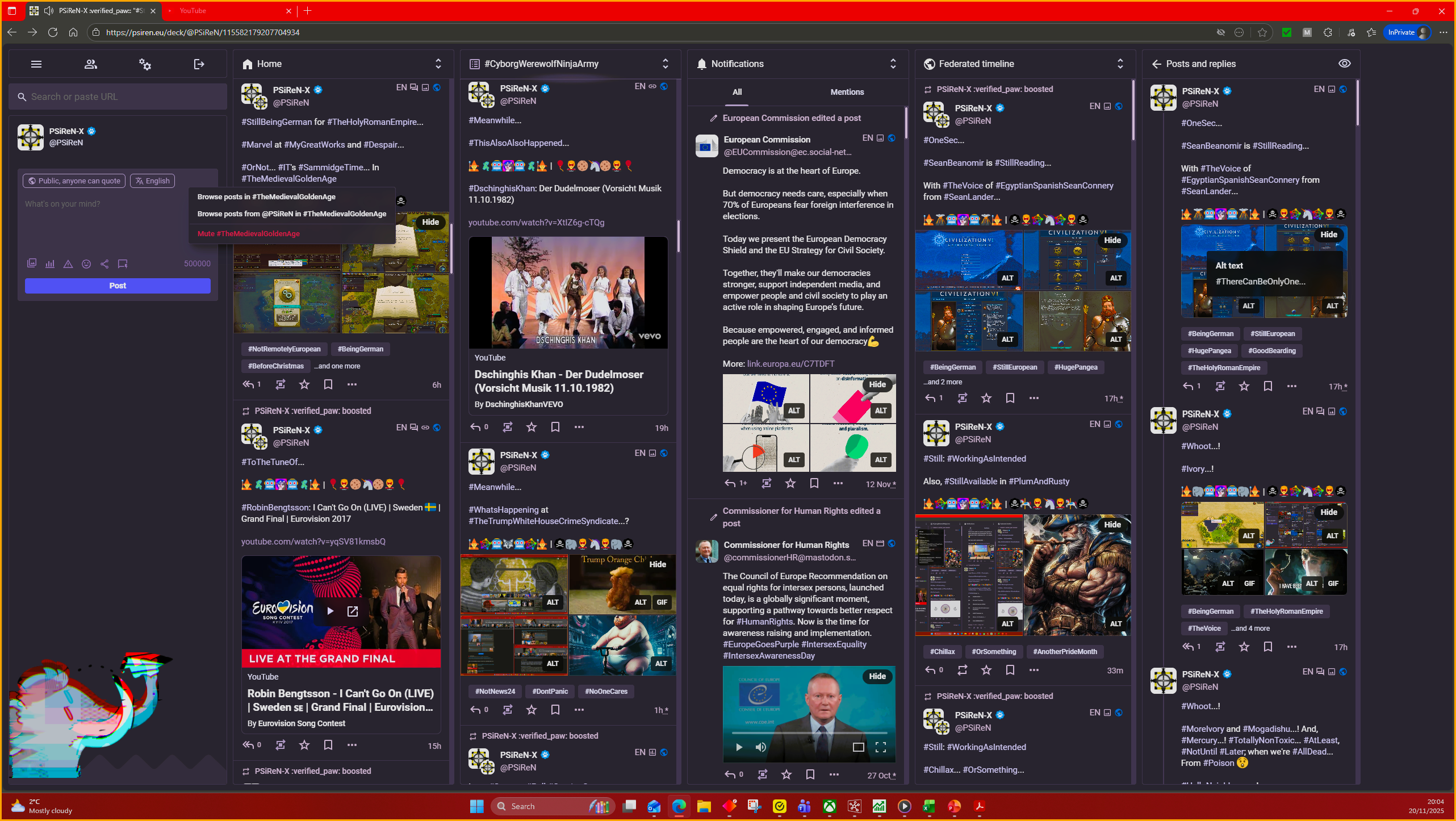Image resolution: width=1456 pixels, height=821 pixels.
Task: Open the link.europa.eu/C7TDFT link
Action: (x=790, y=364)
